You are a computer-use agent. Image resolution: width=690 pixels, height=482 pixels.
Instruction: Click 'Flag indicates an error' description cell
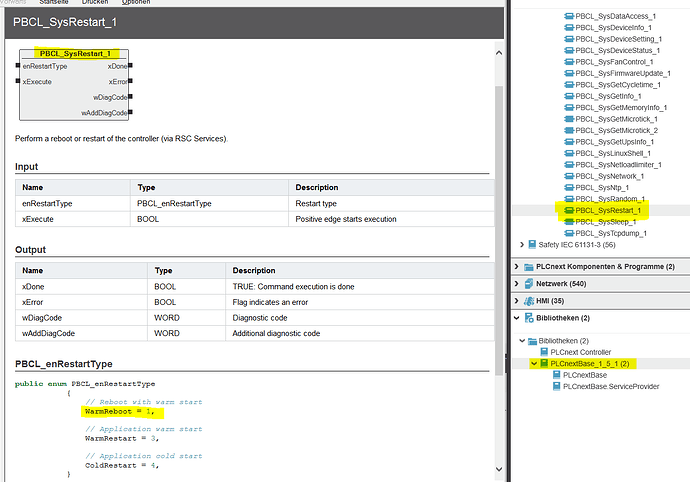[360, 302]
